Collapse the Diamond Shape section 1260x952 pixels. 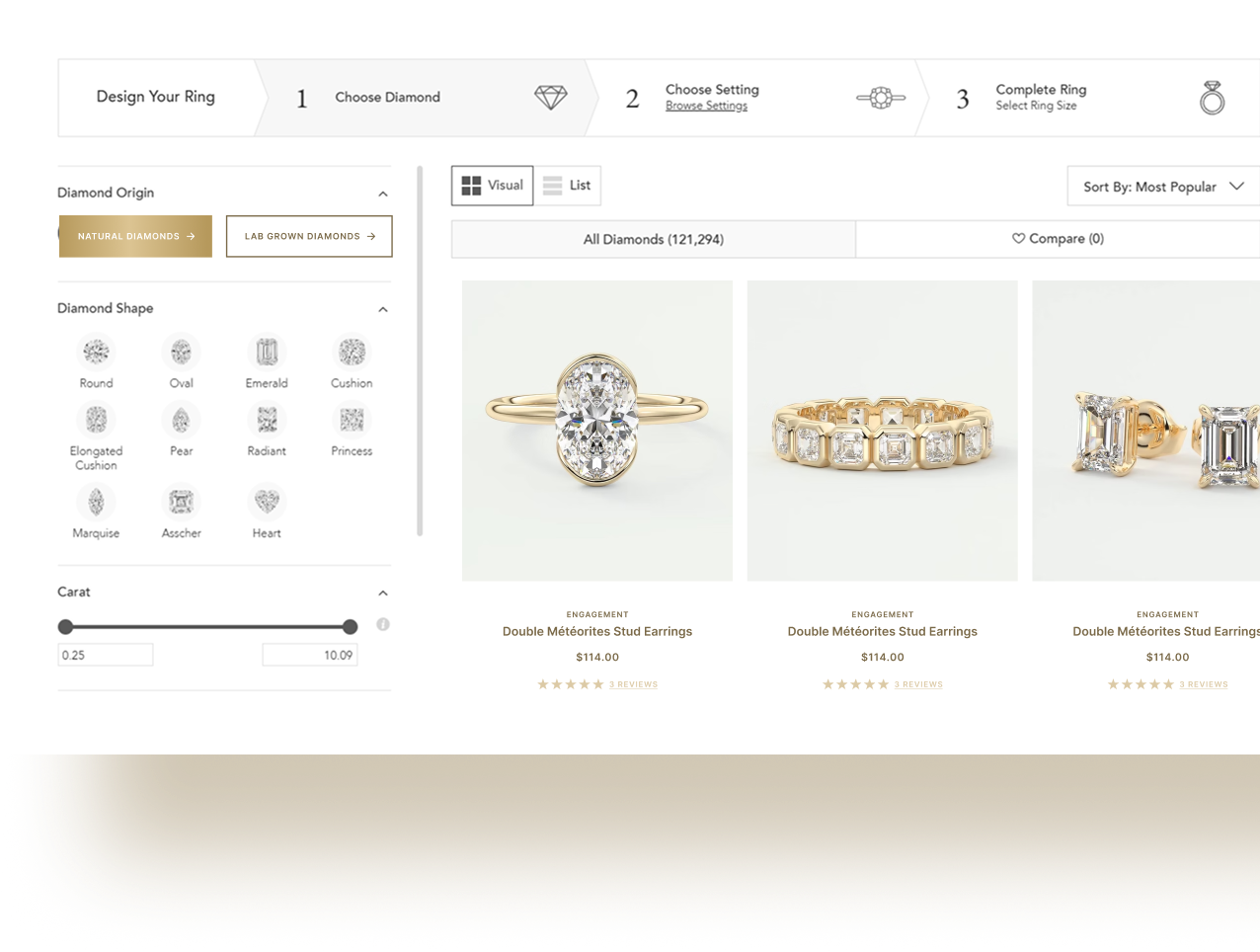(383, 309)
